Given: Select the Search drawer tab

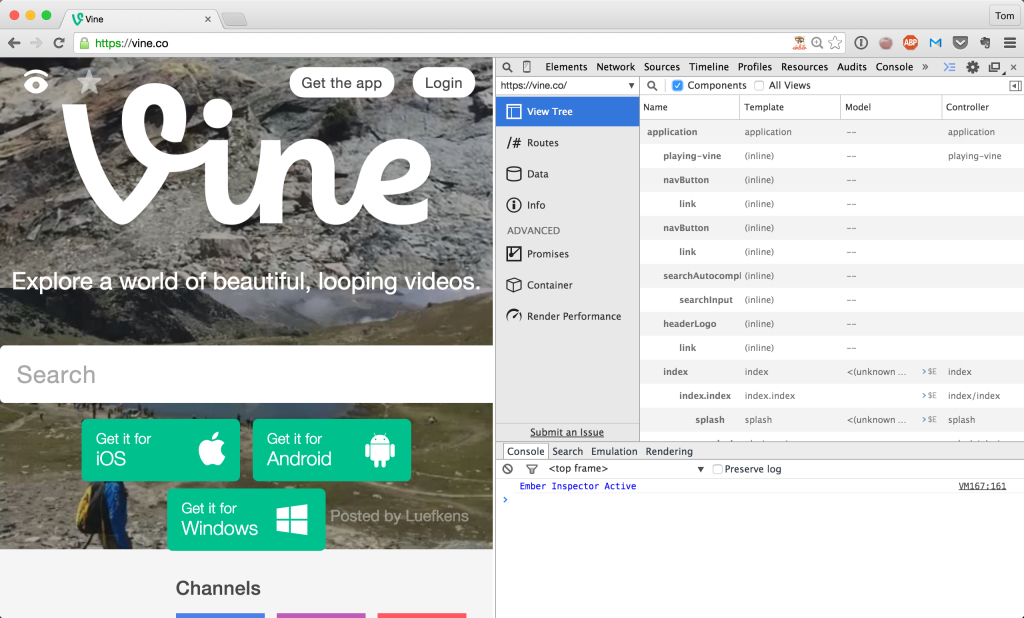Looking at the screenshot, I should click(568, 451).
